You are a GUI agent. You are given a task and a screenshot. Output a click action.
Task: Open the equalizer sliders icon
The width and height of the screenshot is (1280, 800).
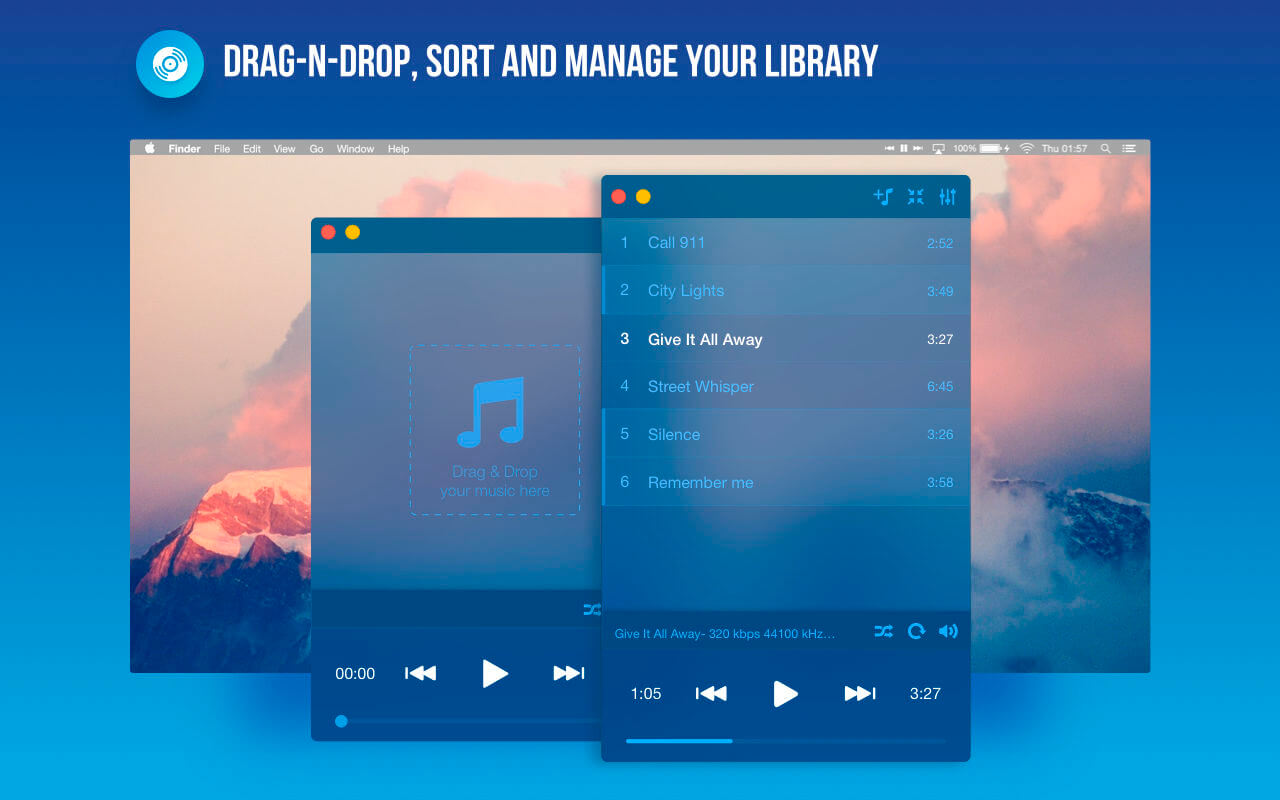click(x=947, y=196)
